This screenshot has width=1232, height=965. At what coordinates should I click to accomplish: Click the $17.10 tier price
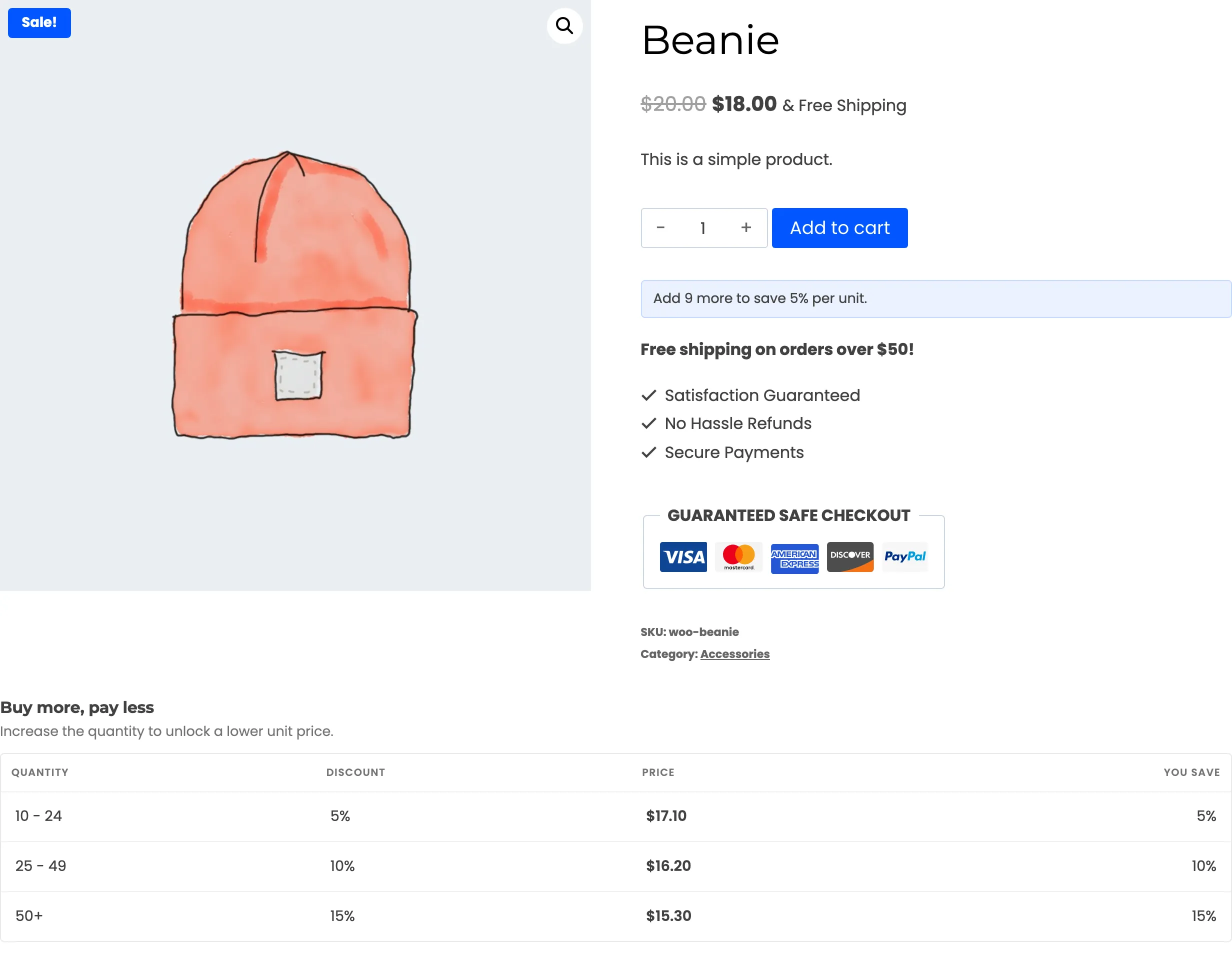coord(666,815)
